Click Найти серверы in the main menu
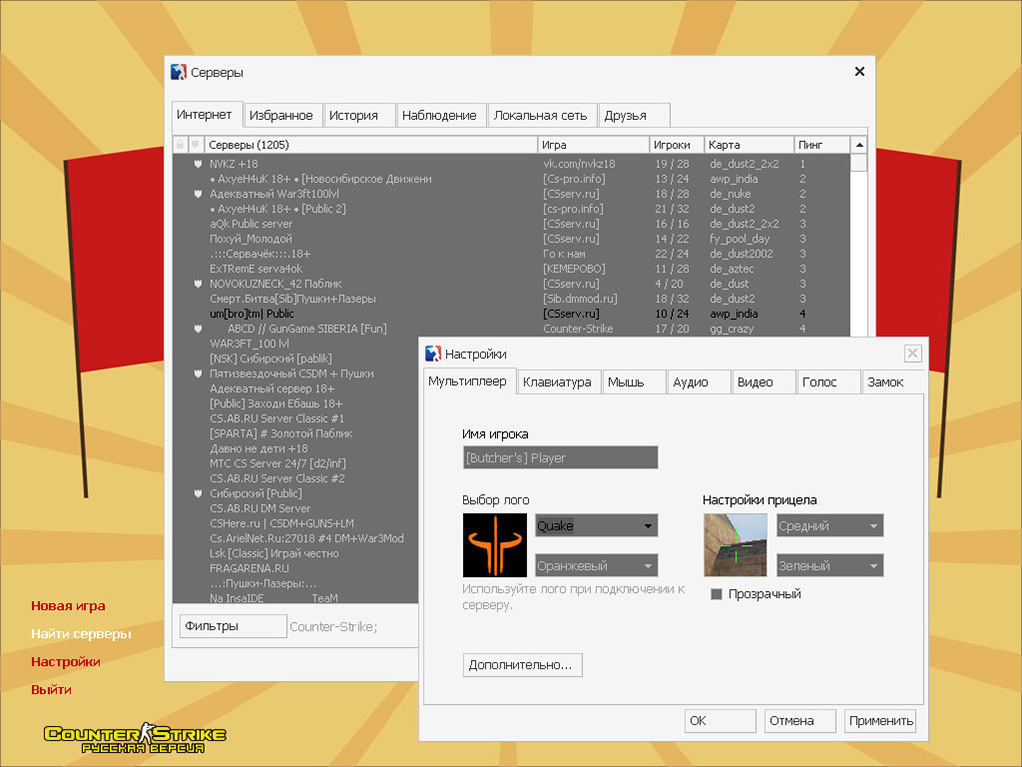1022x767 pixels. click(81, 633)
